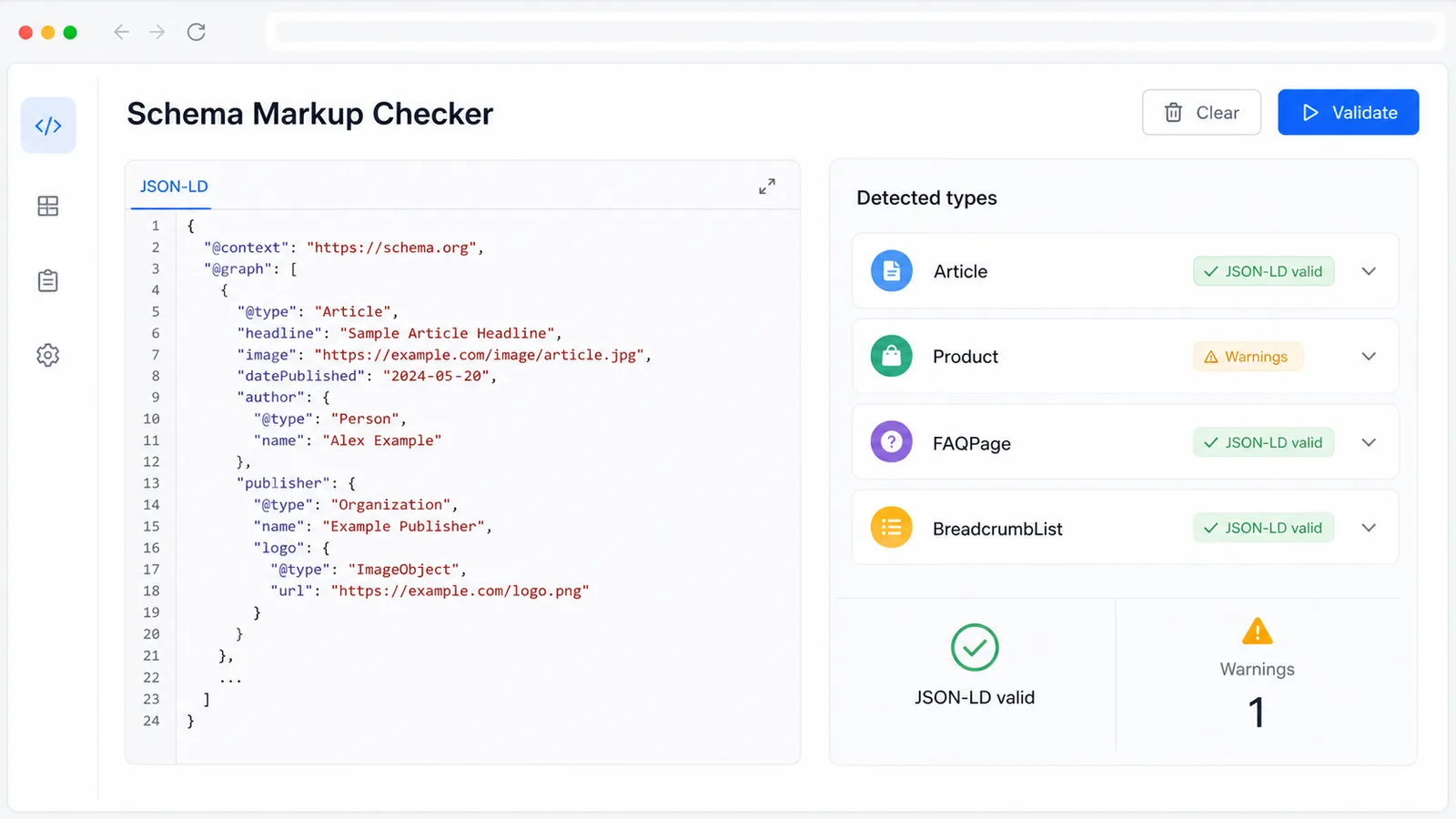1456x819 pixels.
Task: Expand the BreadcrumbList result row chevron
Action: point(1369,528)
